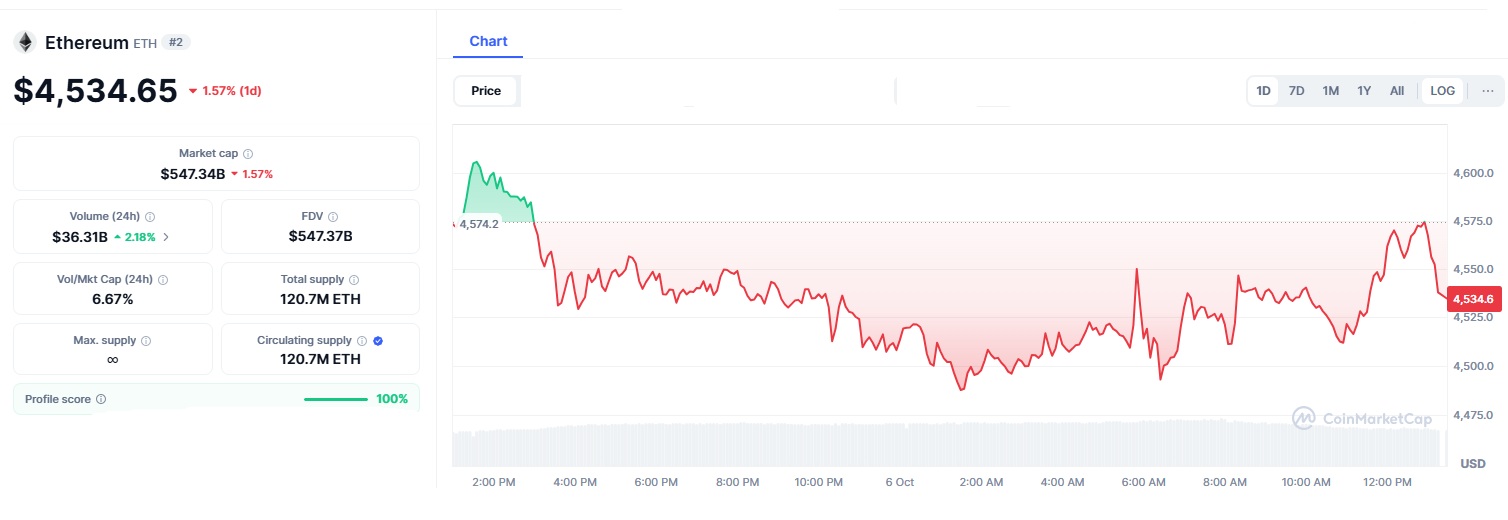Click the Volume (24h) info icon
1508x520 pixels.
pos(150,216)
